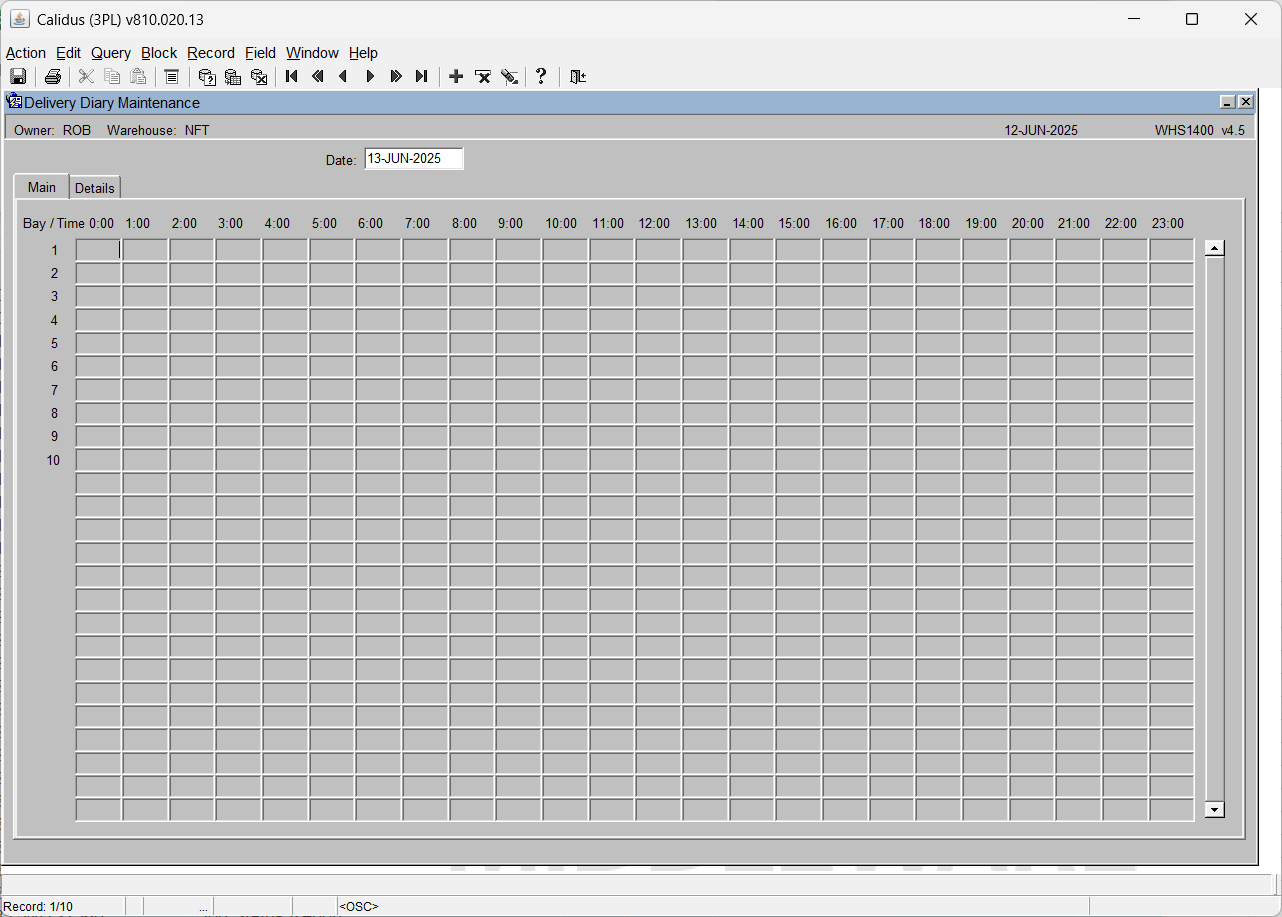Click the Exit door icon in the toolbar
This screenshot has width=1282, height=917.
(x=577, y=77)
